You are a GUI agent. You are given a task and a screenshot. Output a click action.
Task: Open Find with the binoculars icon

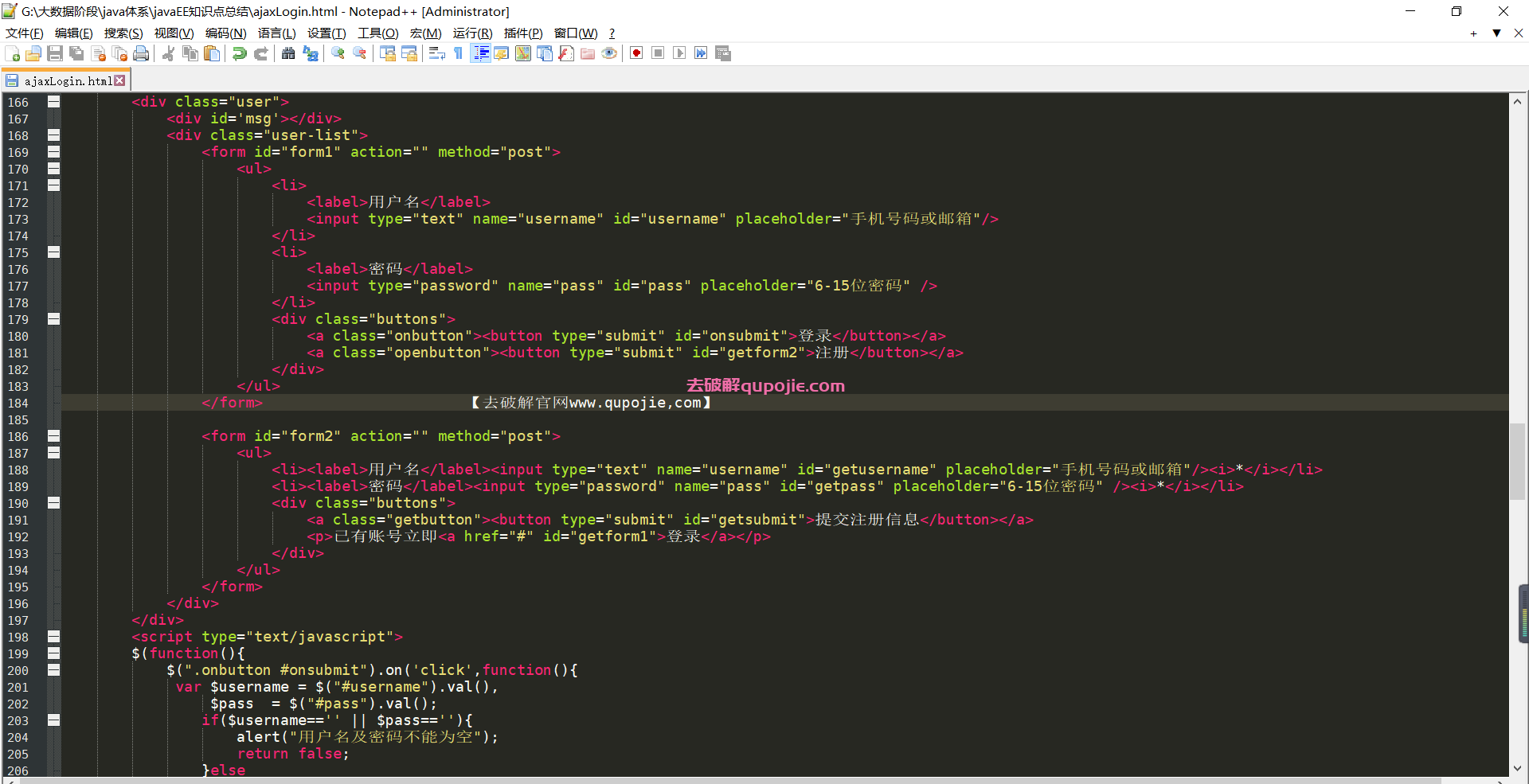pyautogui.click(x=288, y=53)
